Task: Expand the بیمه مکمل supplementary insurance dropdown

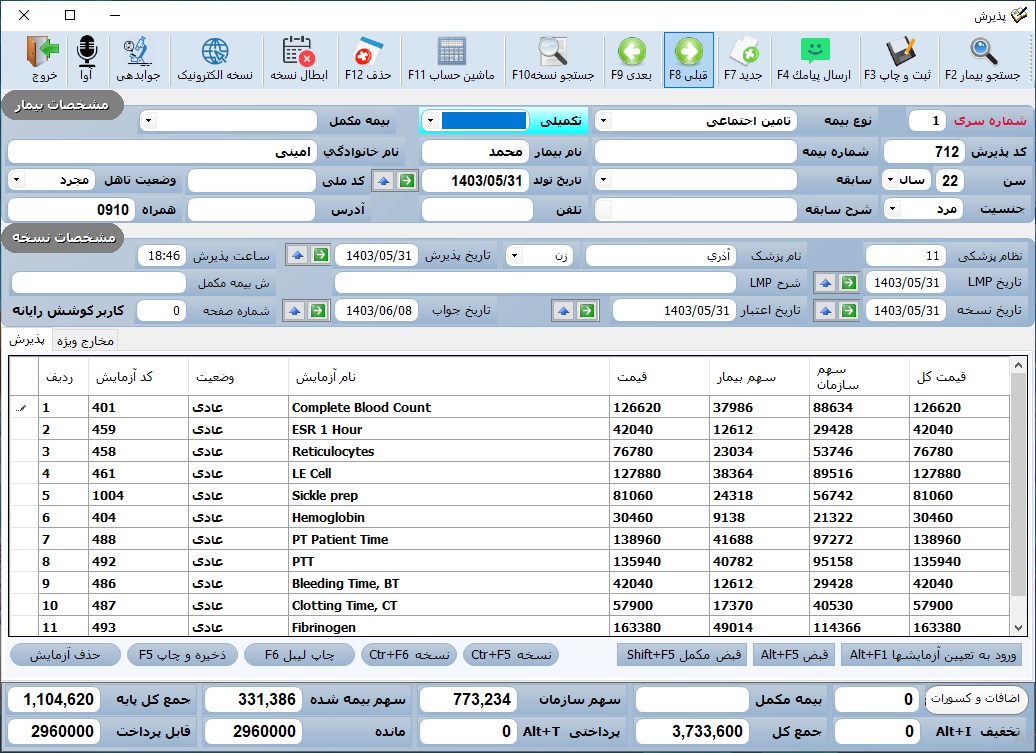Action: (x=148, y=121)
